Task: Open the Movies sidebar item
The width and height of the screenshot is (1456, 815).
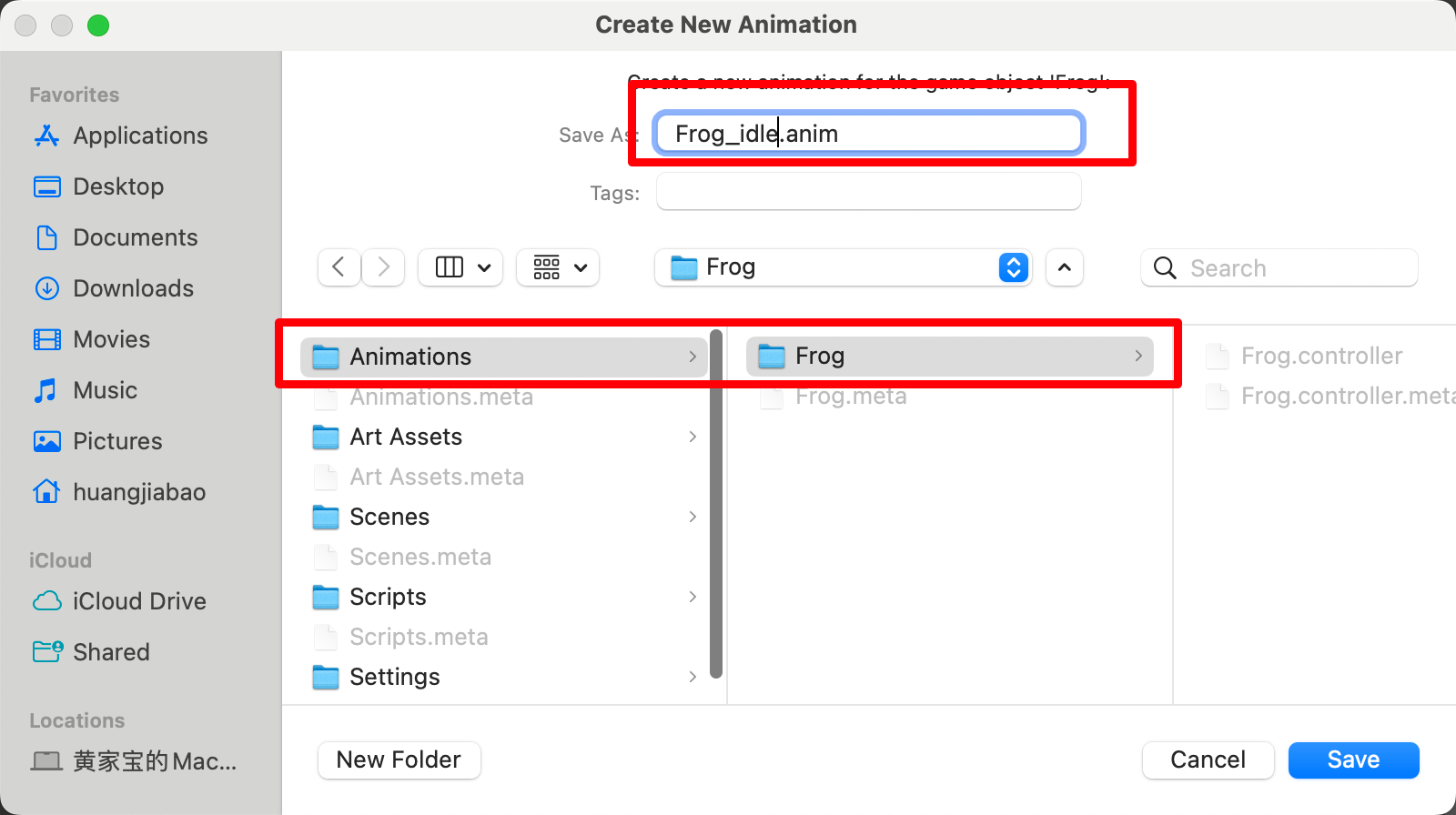Action: pyautogui.click(x=92, y=339)
